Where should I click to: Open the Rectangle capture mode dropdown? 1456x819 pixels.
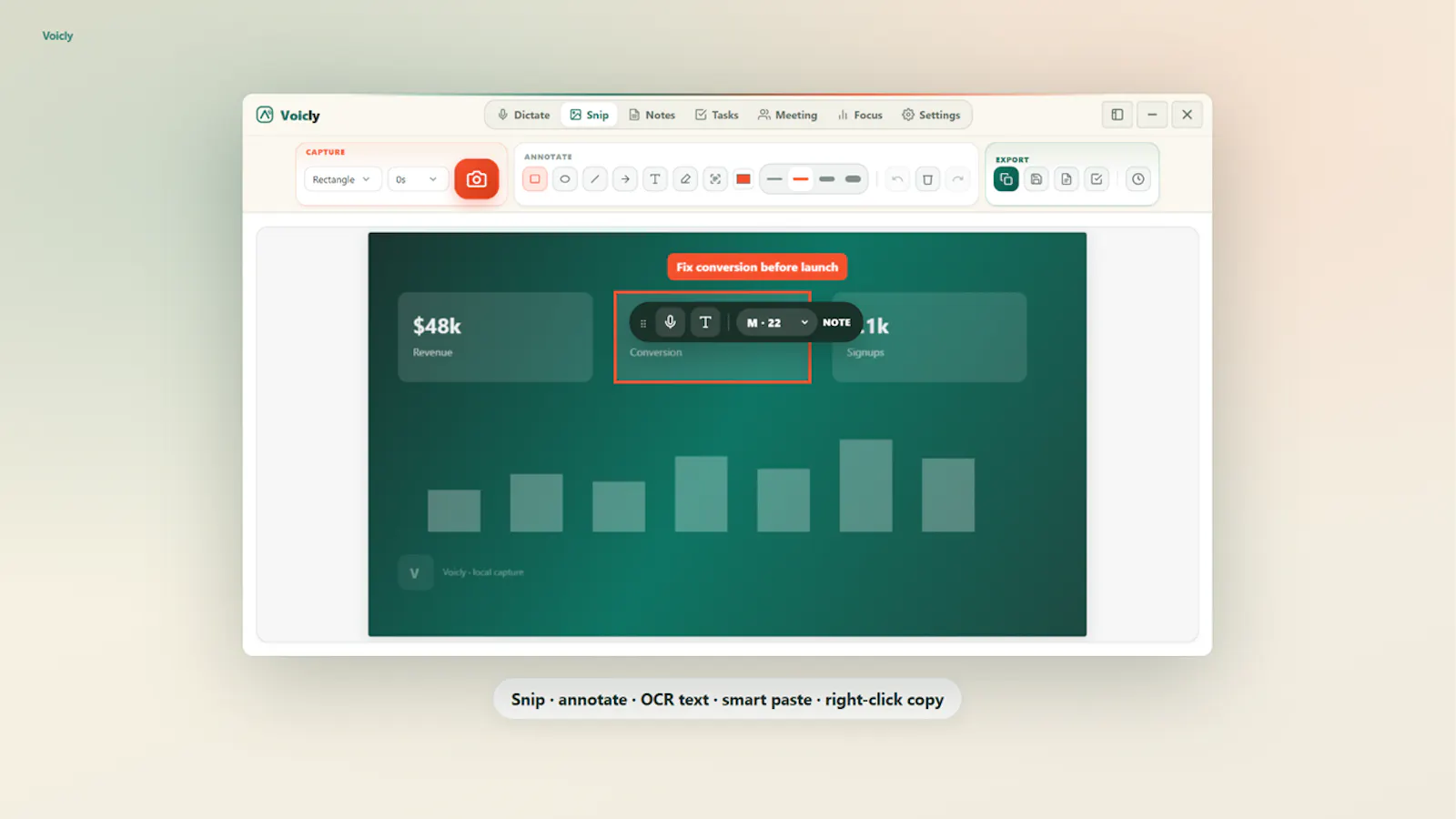click(342, 179)
